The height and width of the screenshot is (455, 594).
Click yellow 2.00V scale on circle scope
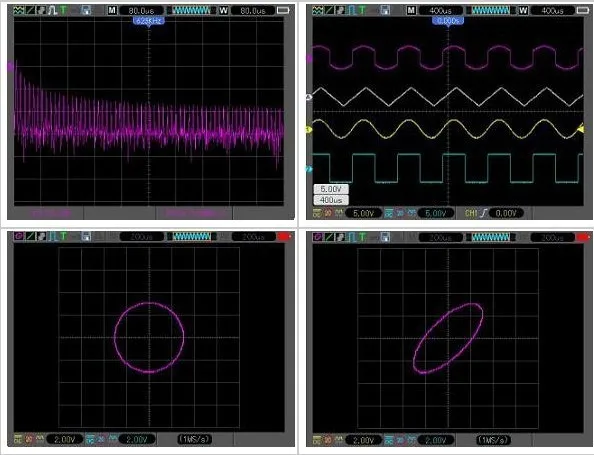pyautogui.click(x=64, y=439)
